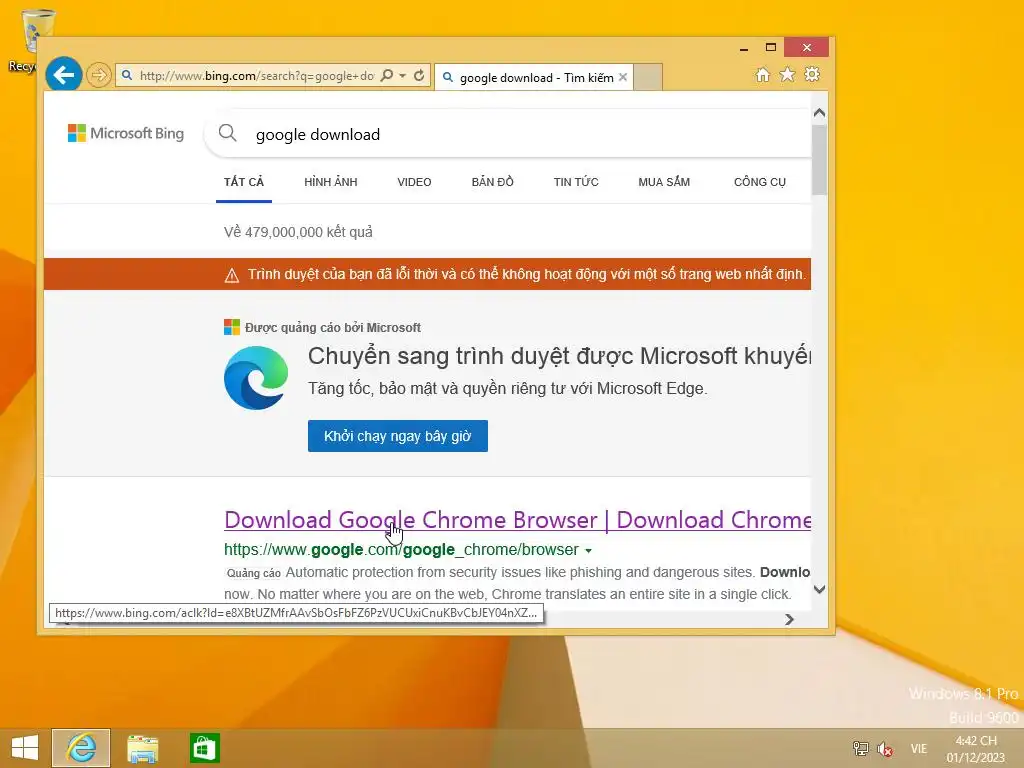Image resolution: width=1024 pixels, height=768 pixels.
Task: Select the TẤT CẢ tab
Action: (x=244, y=182)
